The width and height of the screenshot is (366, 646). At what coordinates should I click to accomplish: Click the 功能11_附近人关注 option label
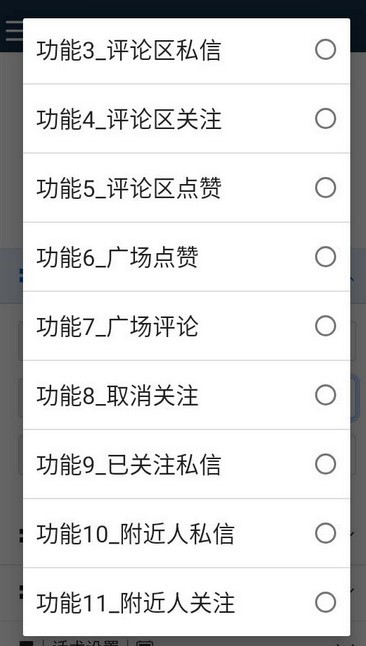point(136,603)
